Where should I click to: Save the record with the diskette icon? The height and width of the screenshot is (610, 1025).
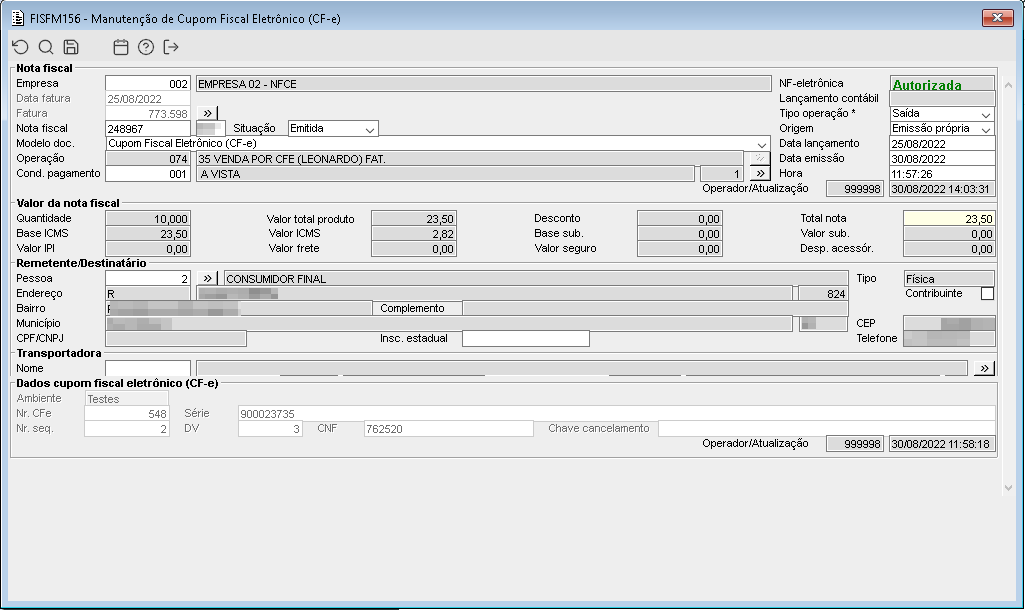click(71, 47)
